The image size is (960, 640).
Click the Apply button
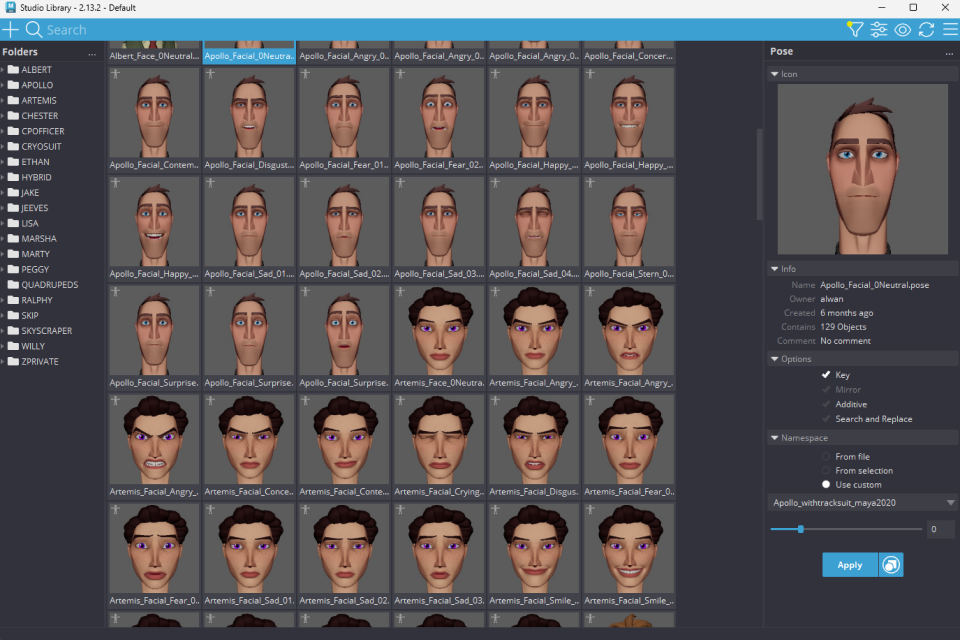click(850, 565)
